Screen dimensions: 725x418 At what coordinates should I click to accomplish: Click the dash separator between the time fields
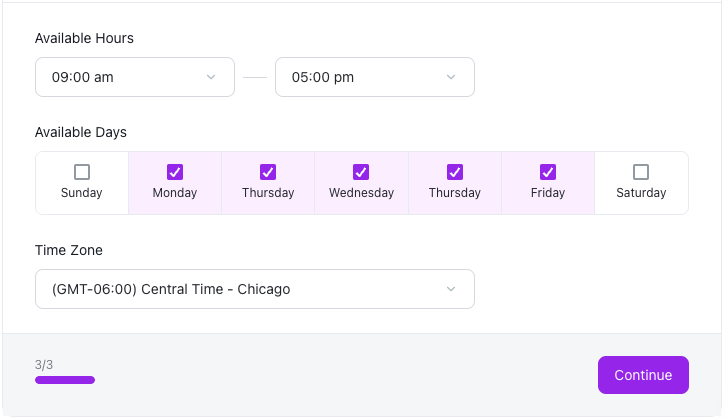coord(255,78)
